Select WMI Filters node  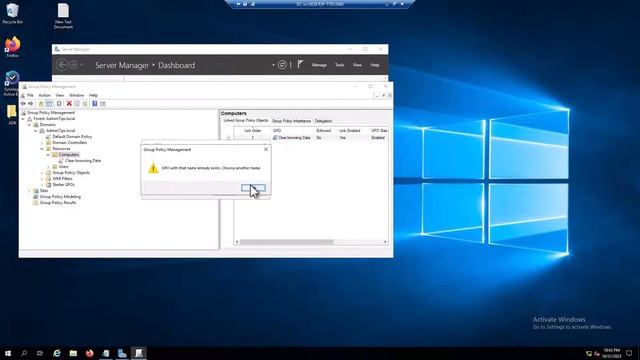[x=62, y=179]
